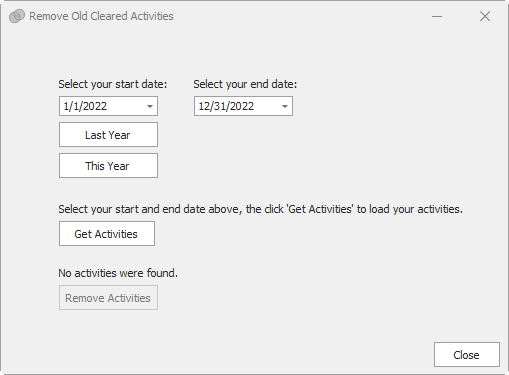The height and width of the screenshot is (375, 509).
Task: Click the Get Activities instruction text line
Action: coord(261,209)
